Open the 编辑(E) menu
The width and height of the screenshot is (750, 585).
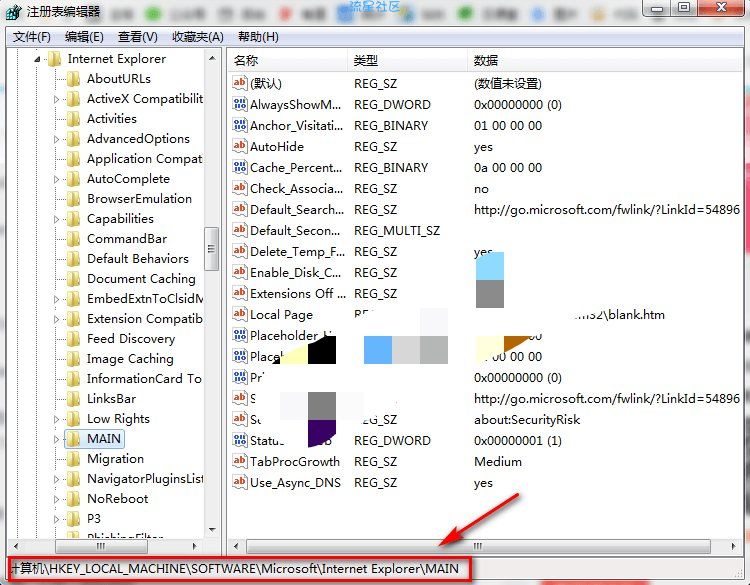[84, 37]
